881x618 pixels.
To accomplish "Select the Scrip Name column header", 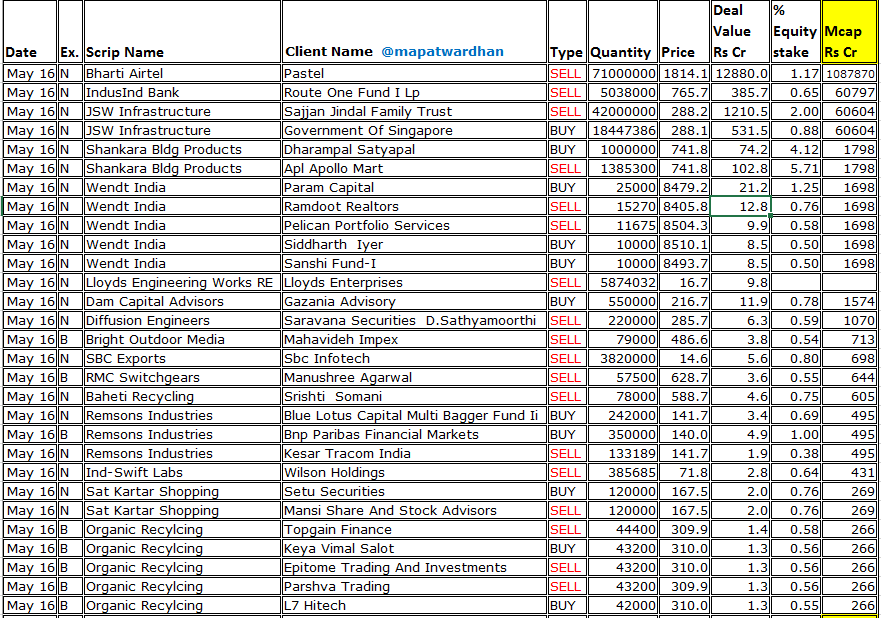I will (x=182, y=31).
